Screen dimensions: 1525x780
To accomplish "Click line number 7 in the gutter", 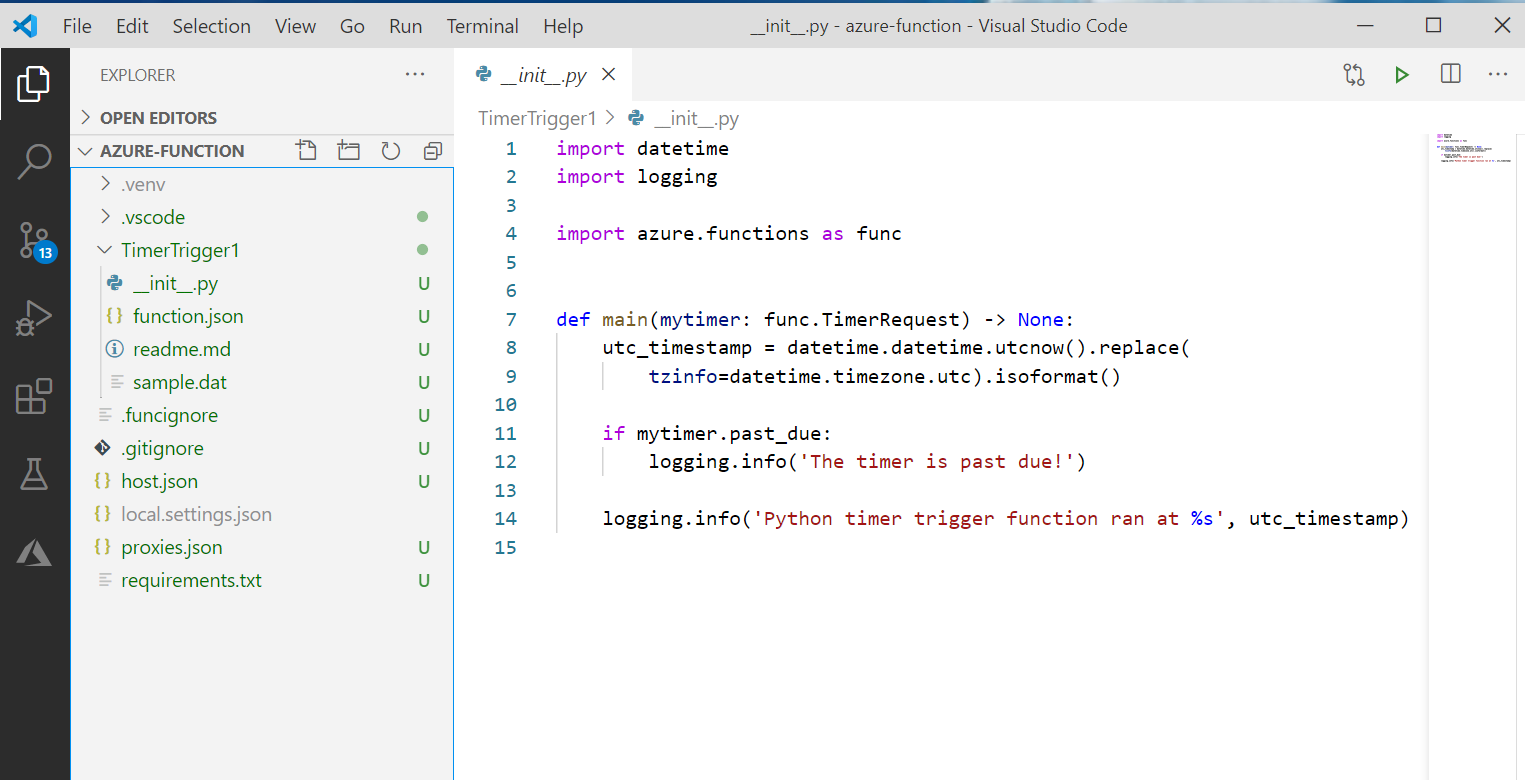I will point(511,320).
